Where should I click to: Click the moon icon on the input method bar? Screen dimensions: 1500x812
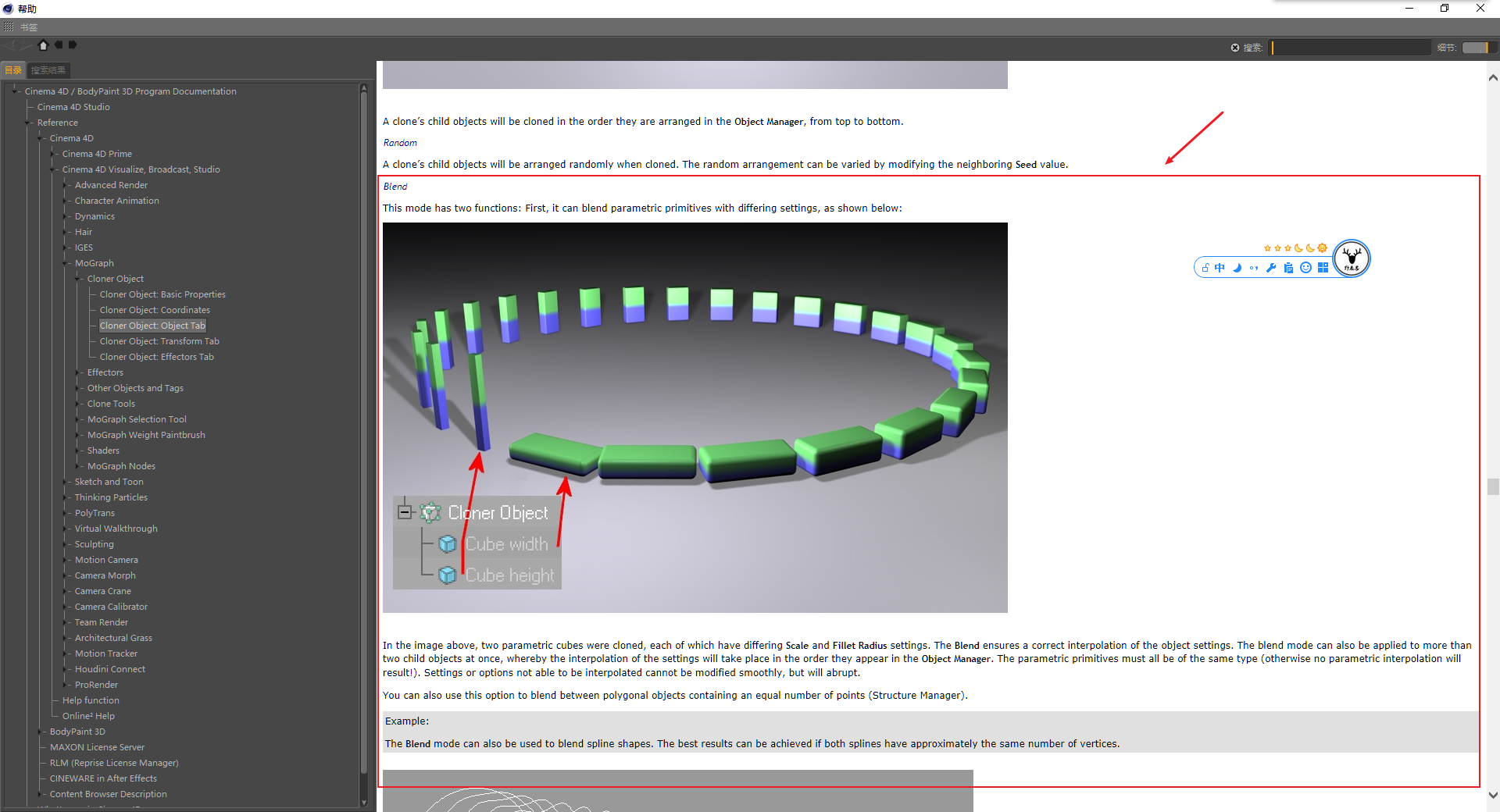point(1237,268)
